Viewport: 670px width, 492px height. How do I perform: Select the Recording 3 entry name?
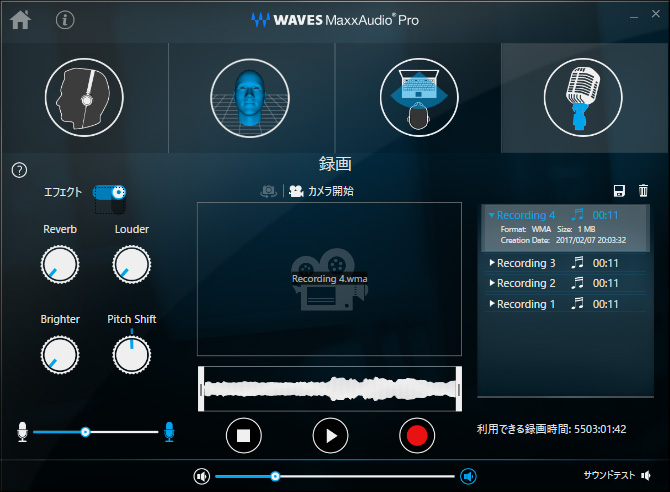[526, 263]
